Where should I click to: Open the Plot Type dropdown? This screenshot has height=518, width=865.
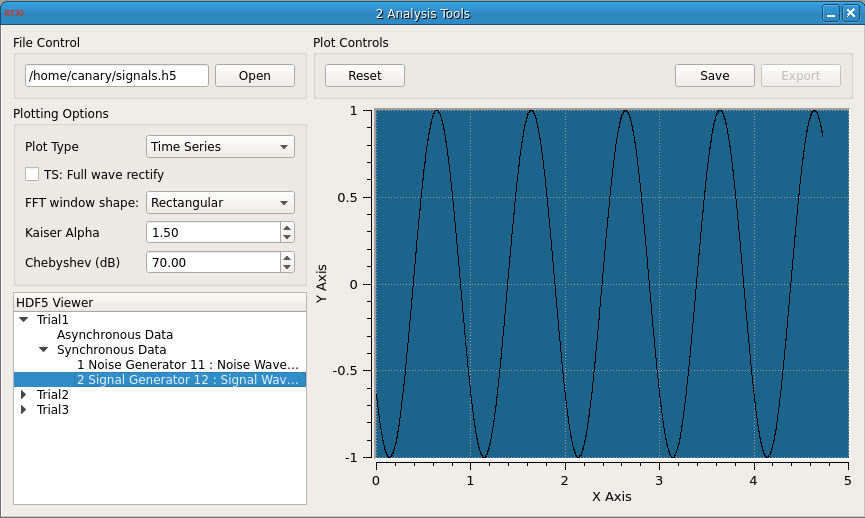[220, 147]
